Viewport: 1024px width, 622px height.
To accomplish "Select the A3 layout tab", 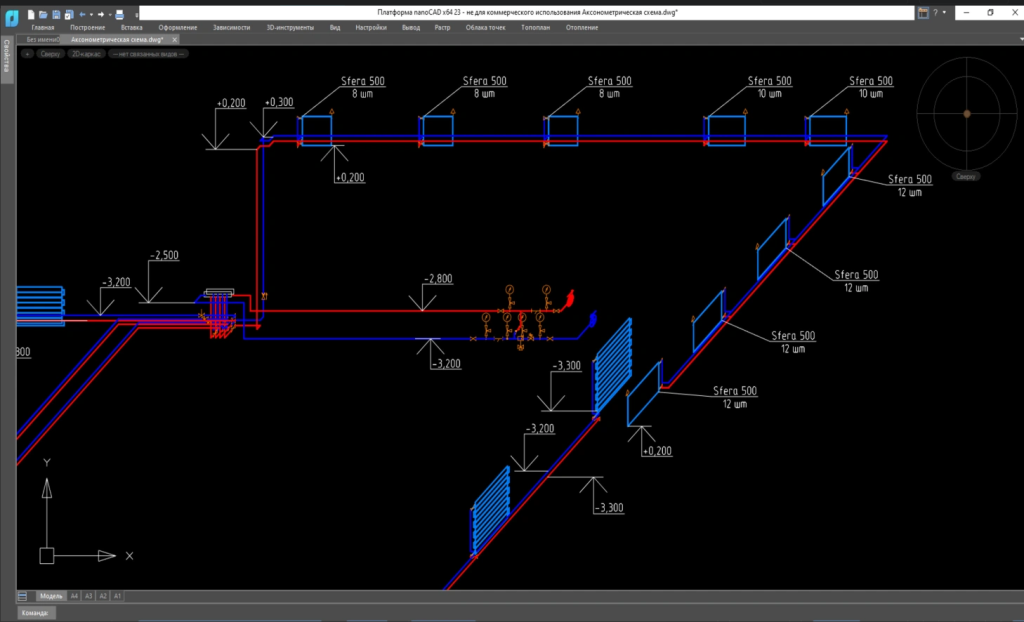I will pos(88,595).
